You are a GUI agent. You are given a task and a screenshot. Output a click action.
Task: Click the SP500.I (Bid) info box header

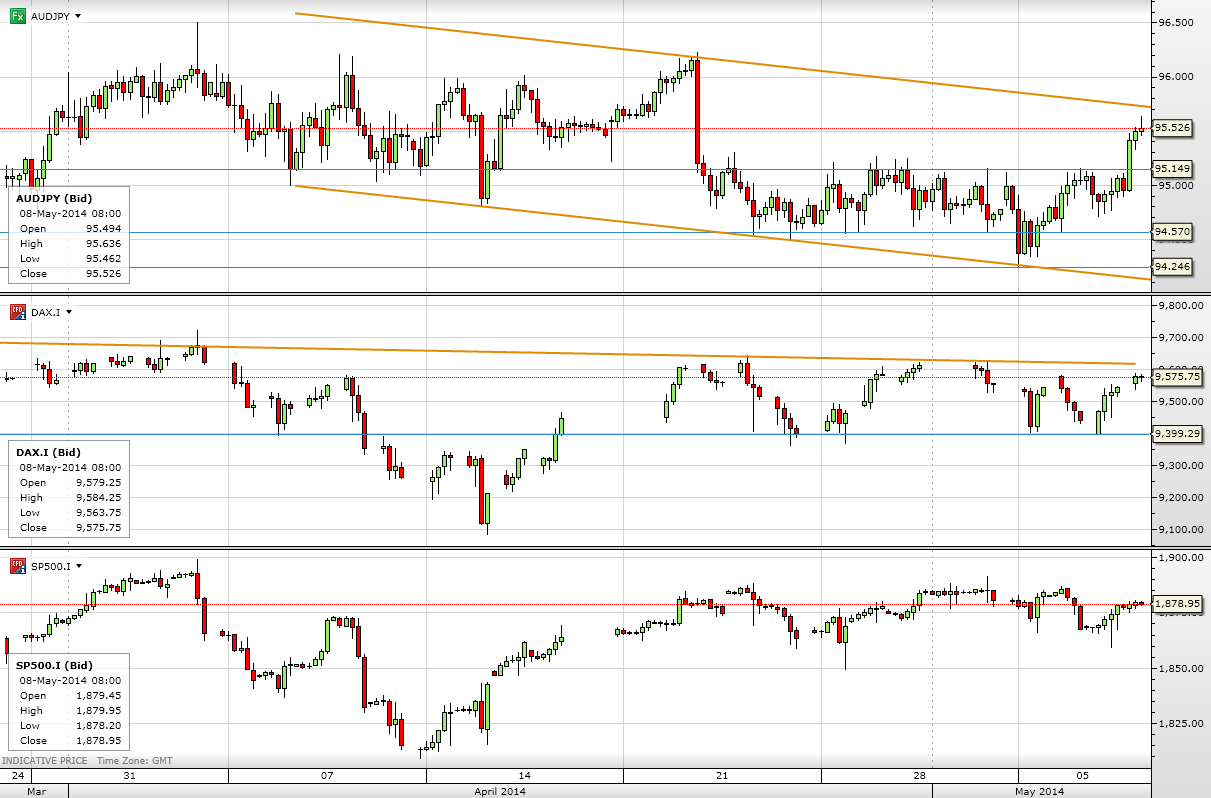tap(56, 665)
